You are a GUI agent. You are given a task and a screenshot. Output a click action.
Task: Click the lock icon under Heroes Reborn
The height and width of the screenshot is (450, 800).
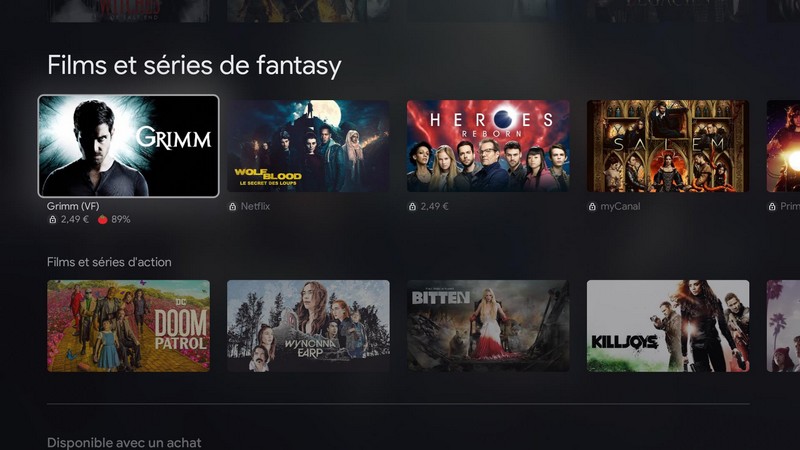pos(412,207)
